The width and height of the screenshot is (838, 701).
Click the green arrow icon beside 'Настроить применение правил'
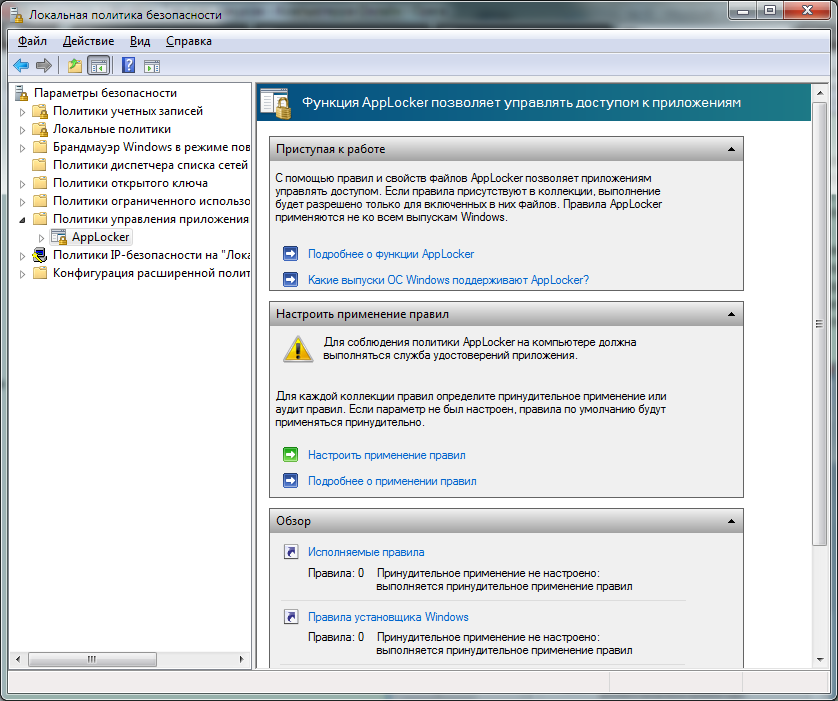[x=290, y=455]
